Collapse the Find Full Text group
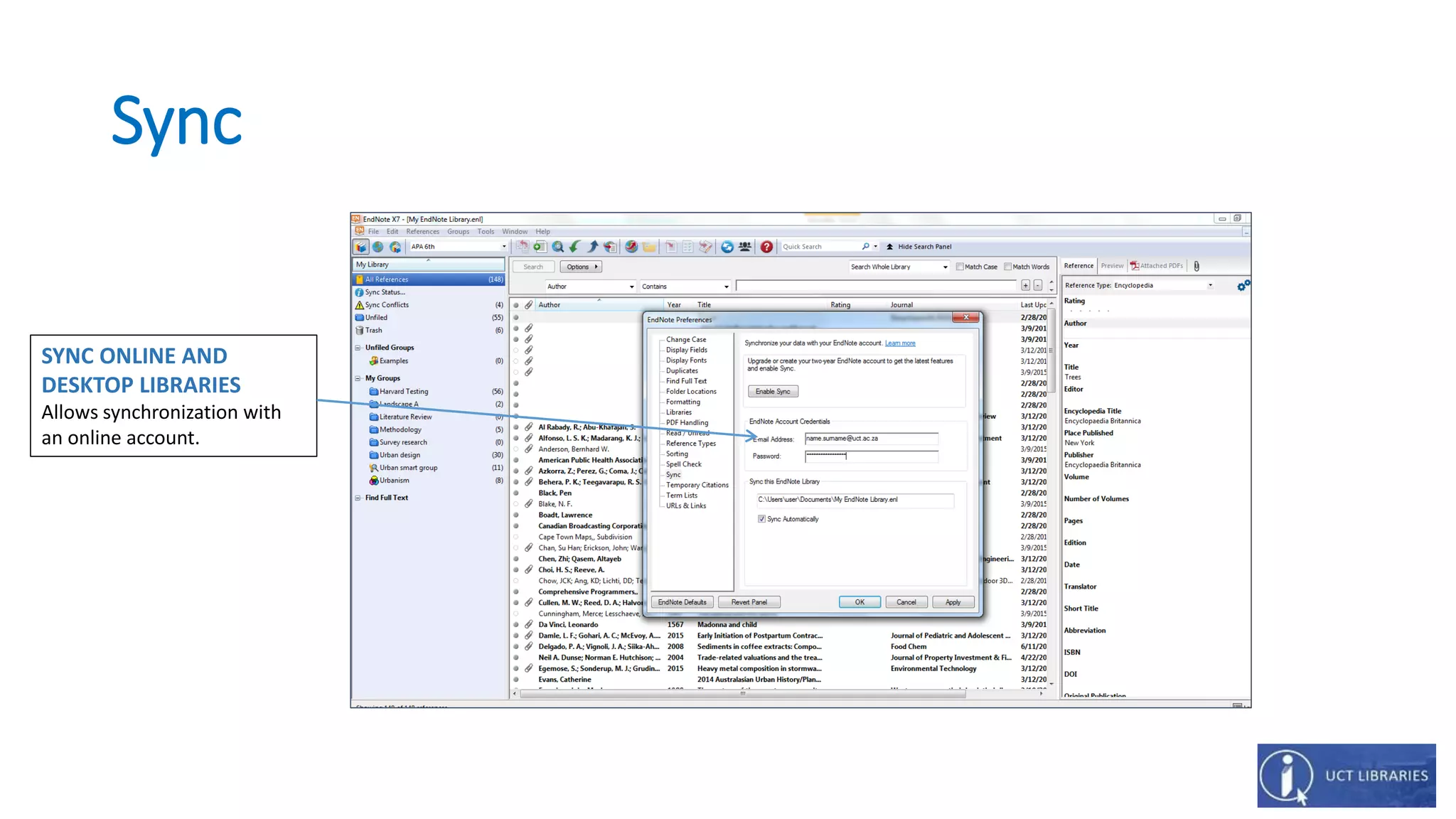 pos(358,498)
